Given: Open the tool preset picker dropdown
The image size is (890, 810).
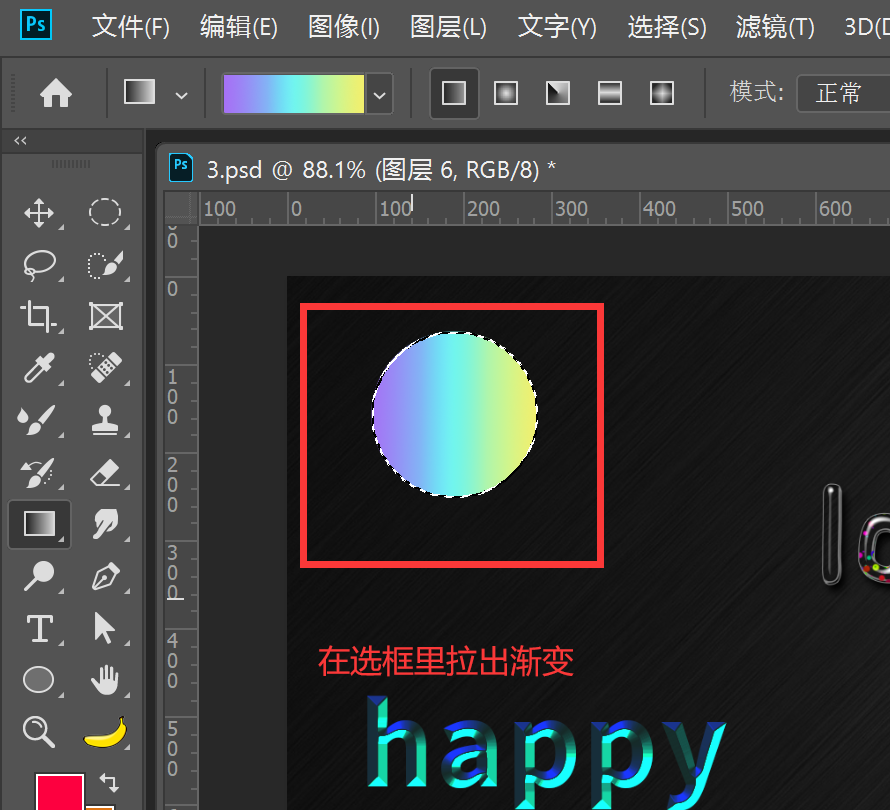Looking at the screenshot, I should coord(182,95).
